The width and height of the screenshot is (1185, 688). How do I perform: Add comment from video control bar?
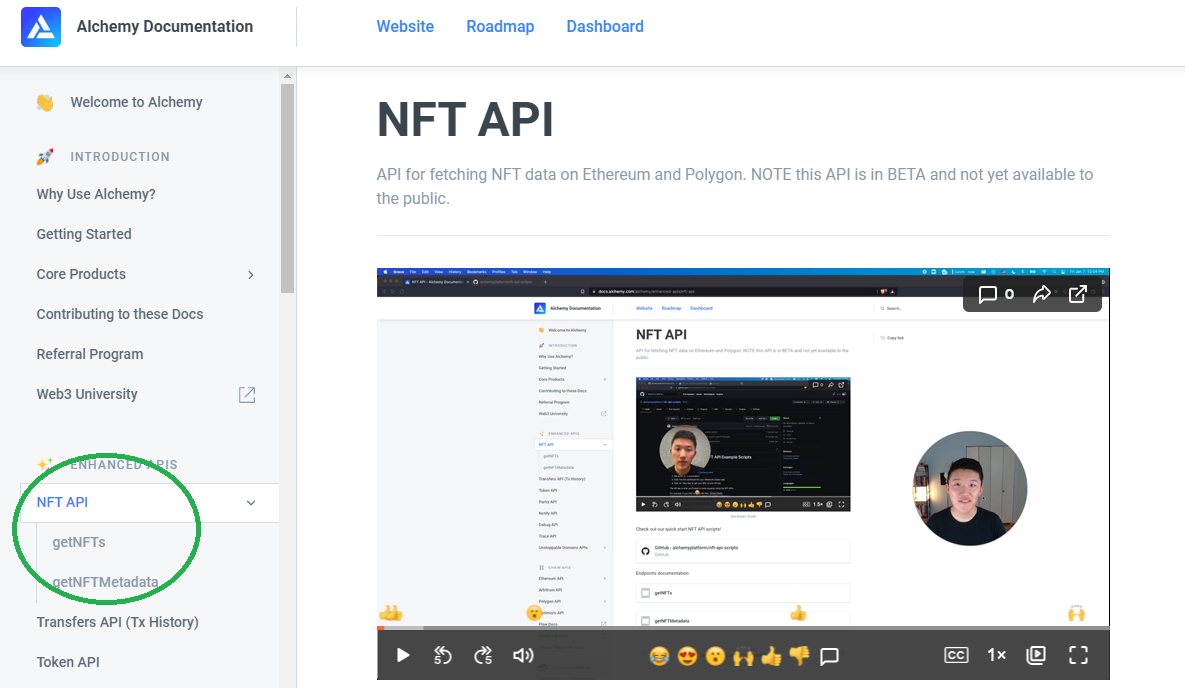[x=830, y=656]
